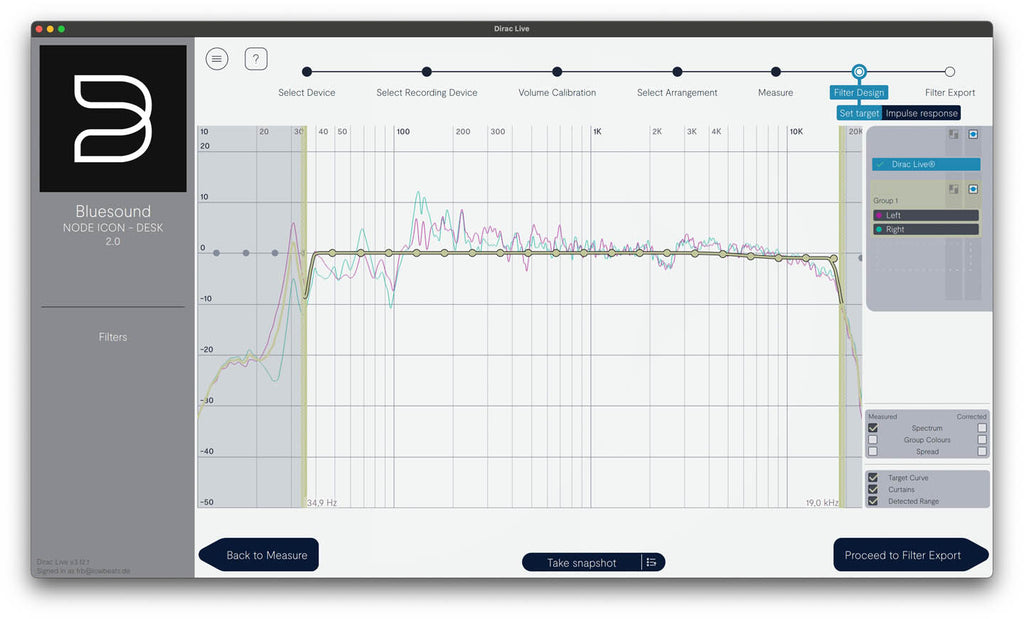
Task: Click the target filter icon in Group 1
Action: [x=953, y=189]
